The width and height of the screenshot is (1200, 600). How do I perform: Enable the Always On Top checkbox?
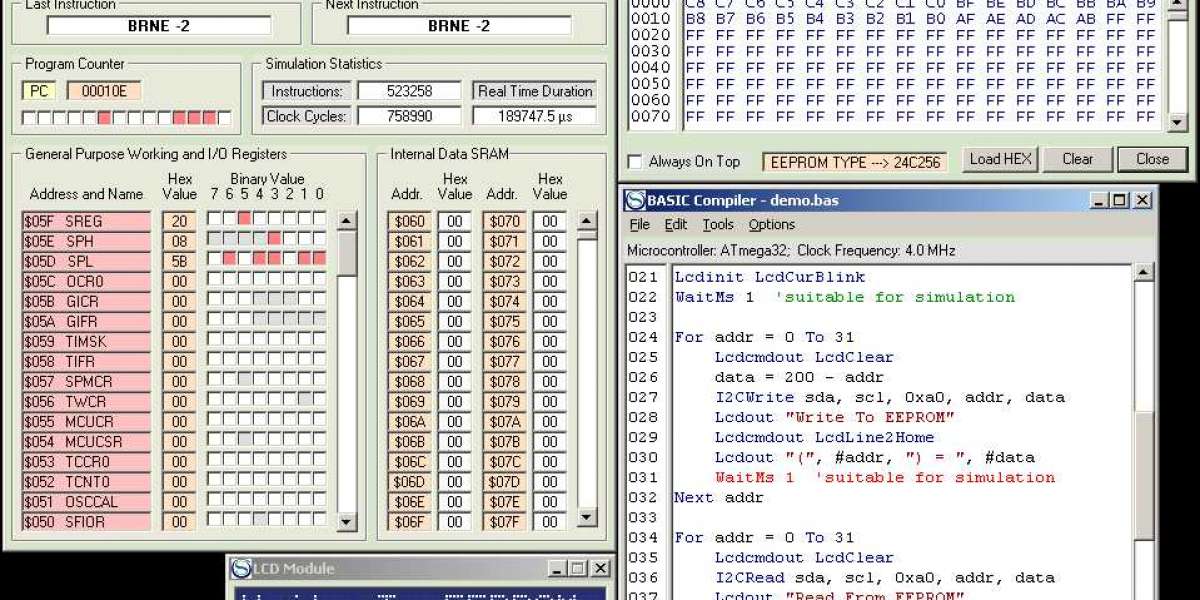tap(635, 161)
